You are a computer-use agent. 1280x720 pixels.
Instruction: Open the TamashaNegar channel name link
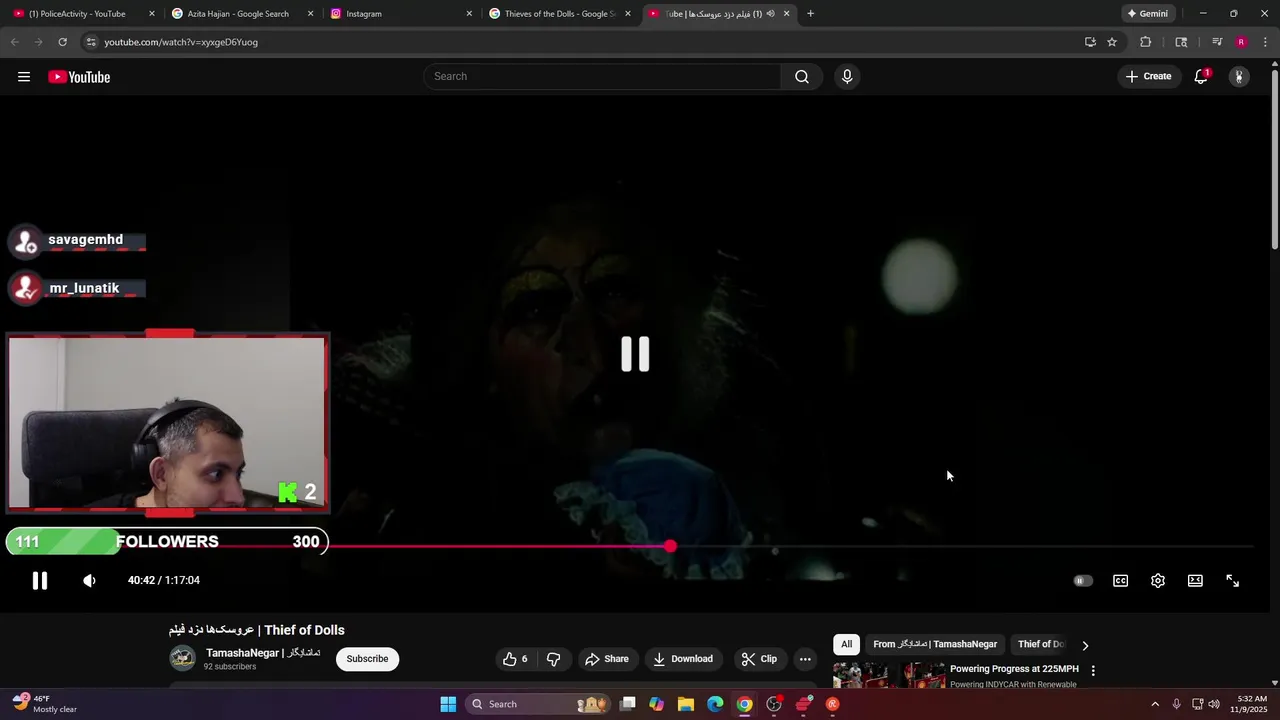coord(263,653)
